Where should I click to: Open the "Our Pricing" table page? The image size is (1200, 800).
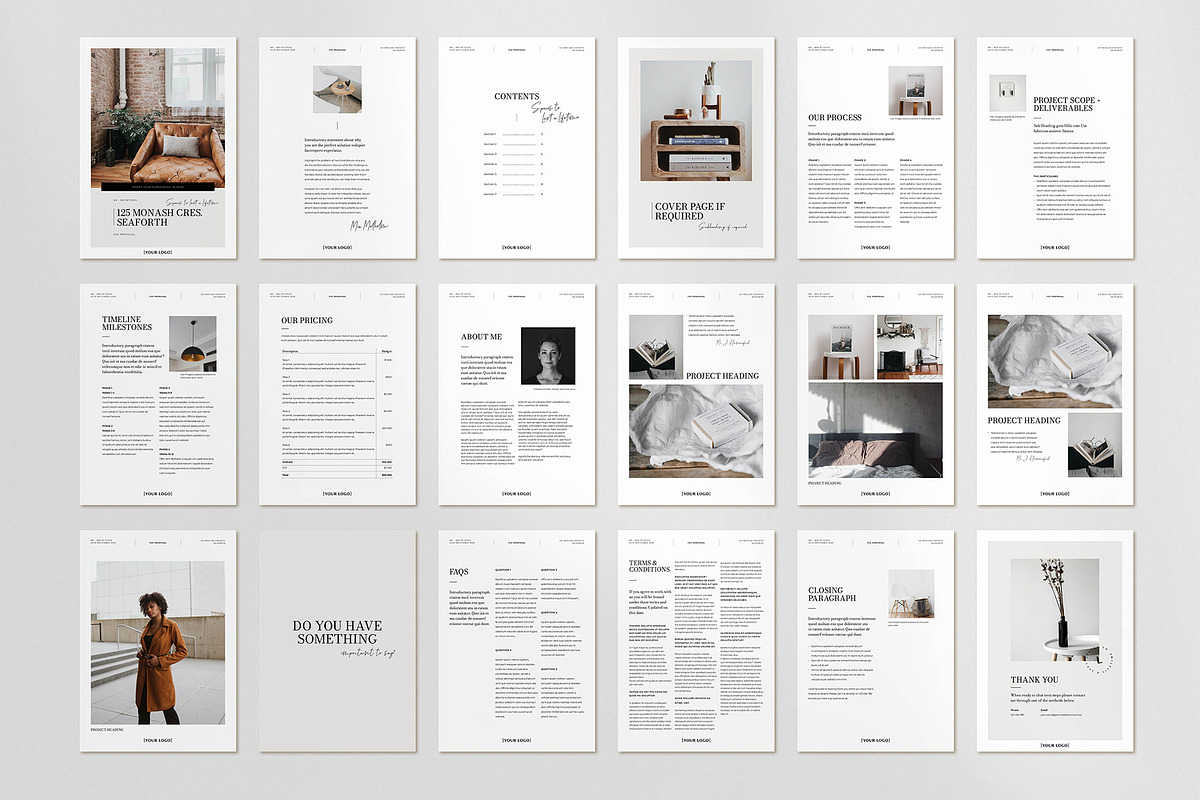[x=306, y=318]
